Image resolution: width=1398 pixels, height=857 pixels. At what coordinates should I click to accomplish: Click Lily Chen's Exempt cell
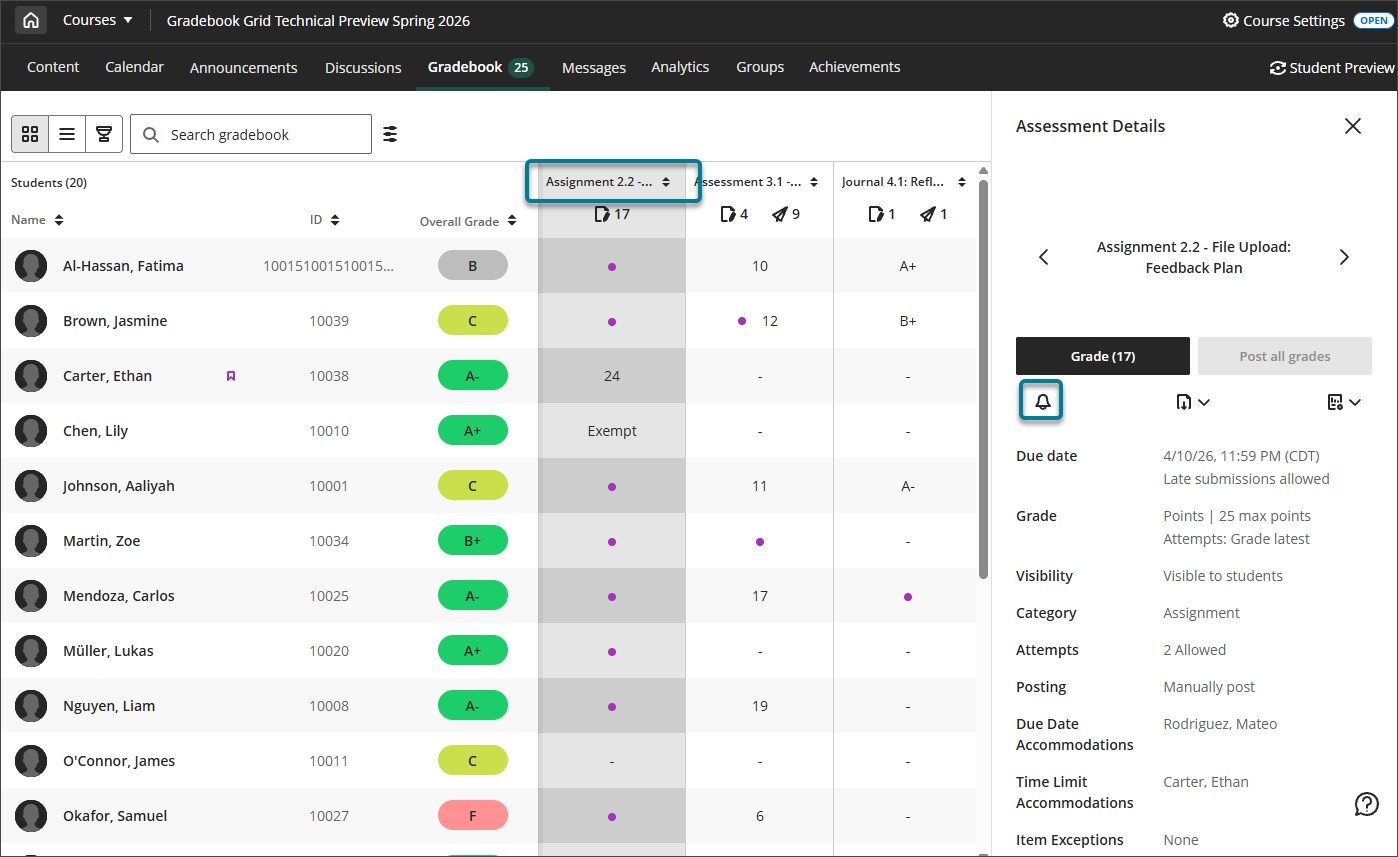(612, 431)
